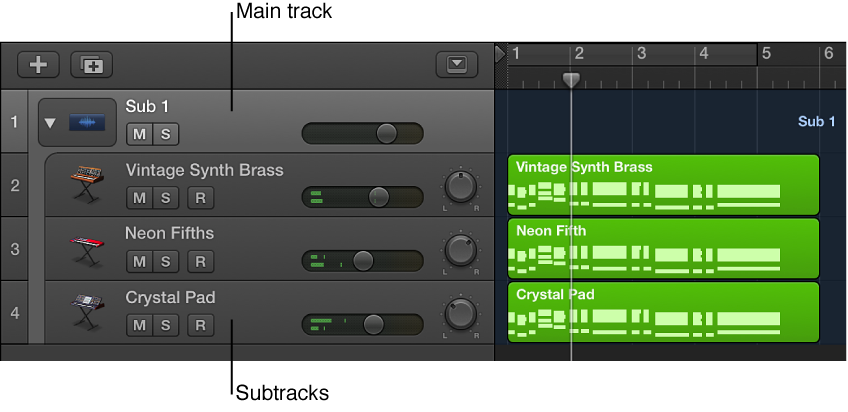The width and height of the screenshot is (848, 412).
Task: Select the Vintage Synth Brass green region
Action: pyautogui.click(x=664, y=185)
